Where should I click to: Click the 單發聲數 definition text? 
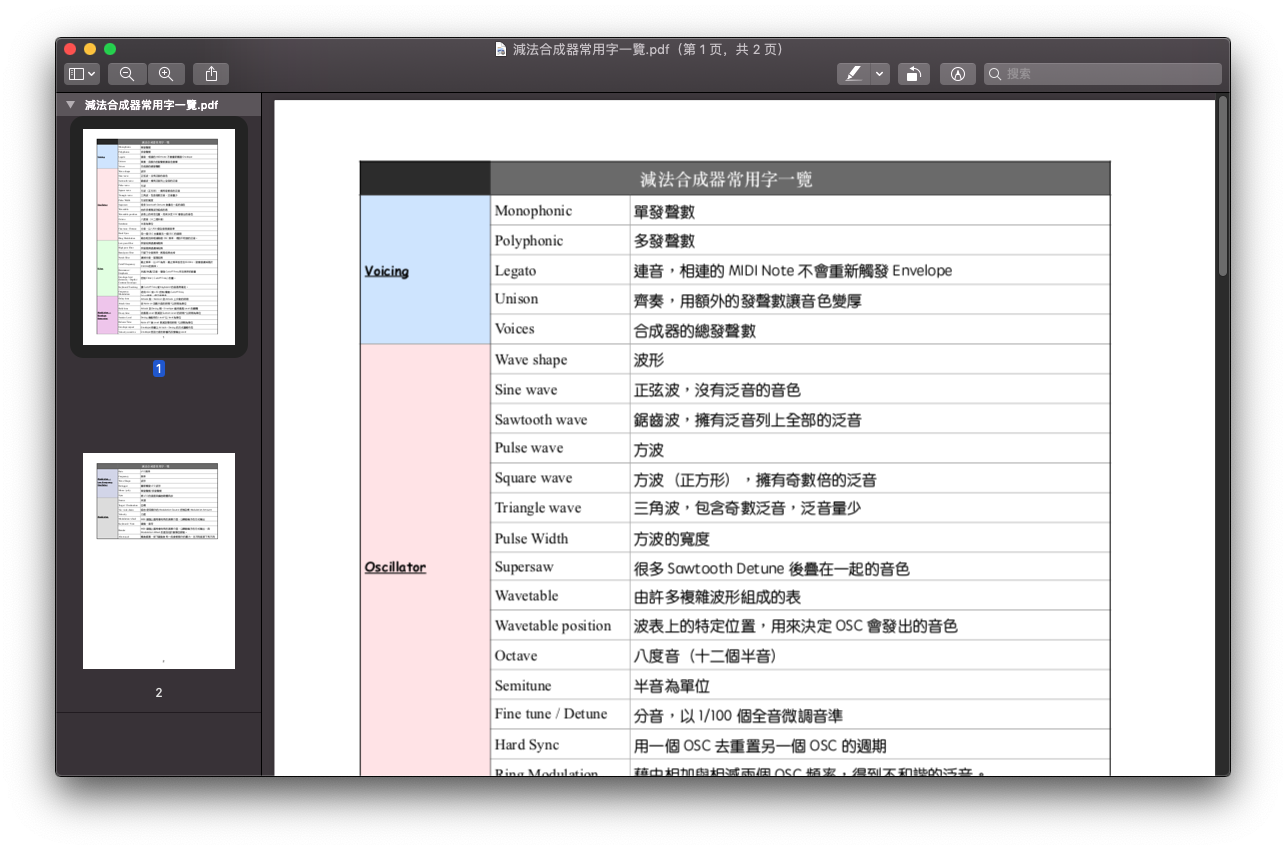(664, 212)
